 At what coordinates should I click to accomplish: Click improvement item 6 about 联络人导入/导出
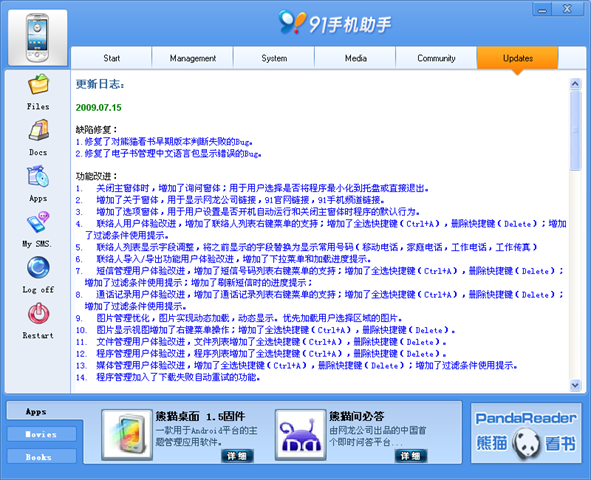click(223, 259)
